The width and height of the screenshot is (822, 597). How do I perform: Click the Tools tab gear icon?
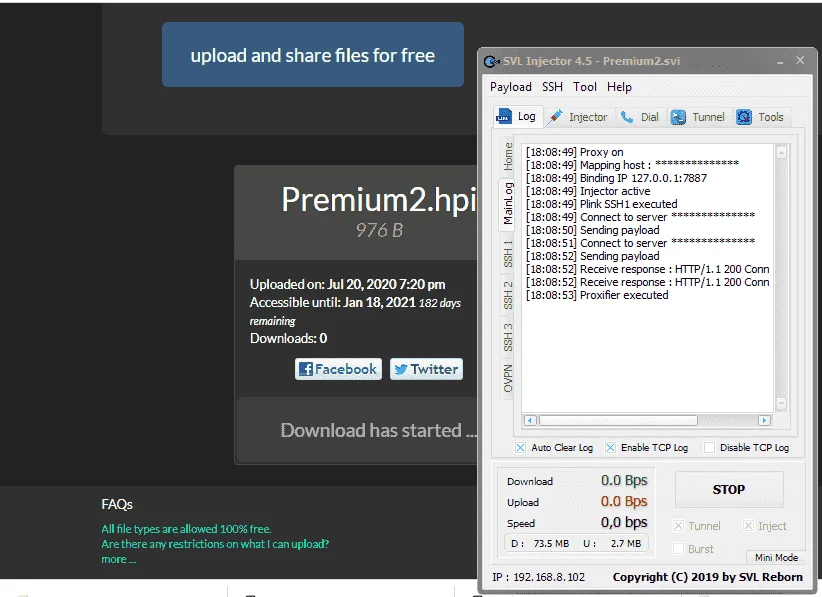744,117
